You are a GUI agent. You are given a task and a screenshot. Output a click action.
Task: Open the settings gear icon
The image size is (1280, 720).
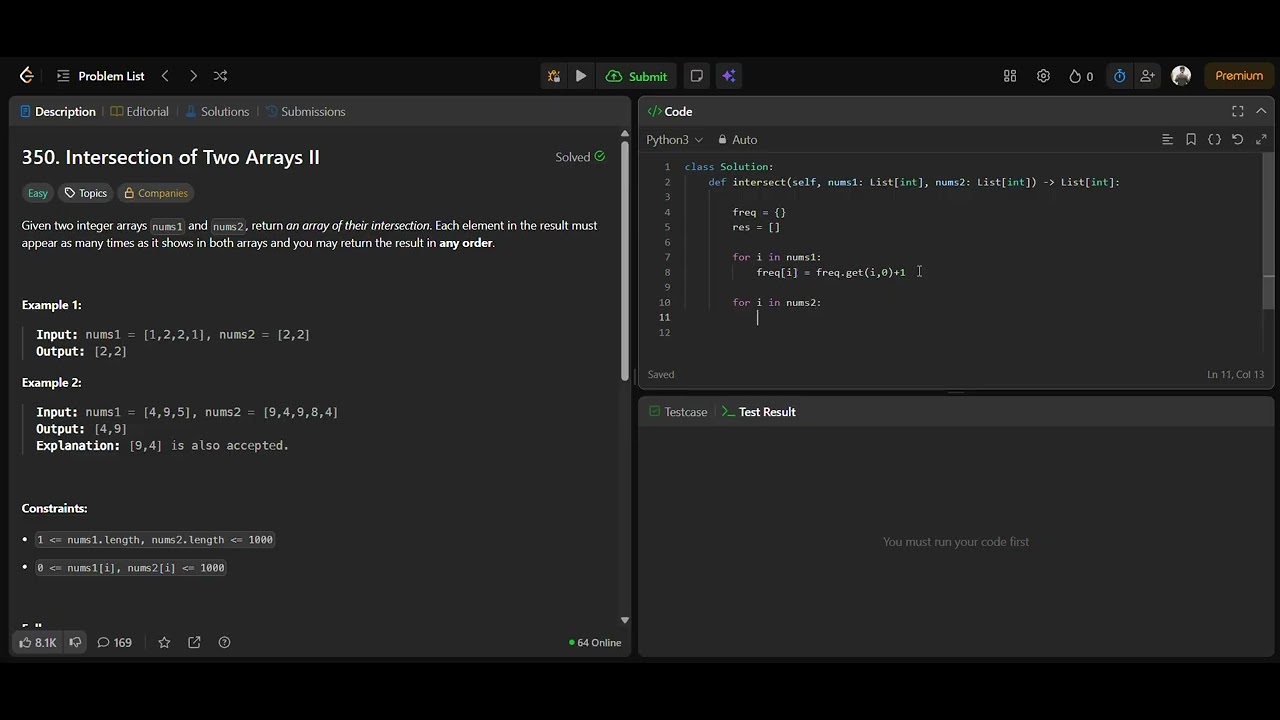[x=1043, y=76]
